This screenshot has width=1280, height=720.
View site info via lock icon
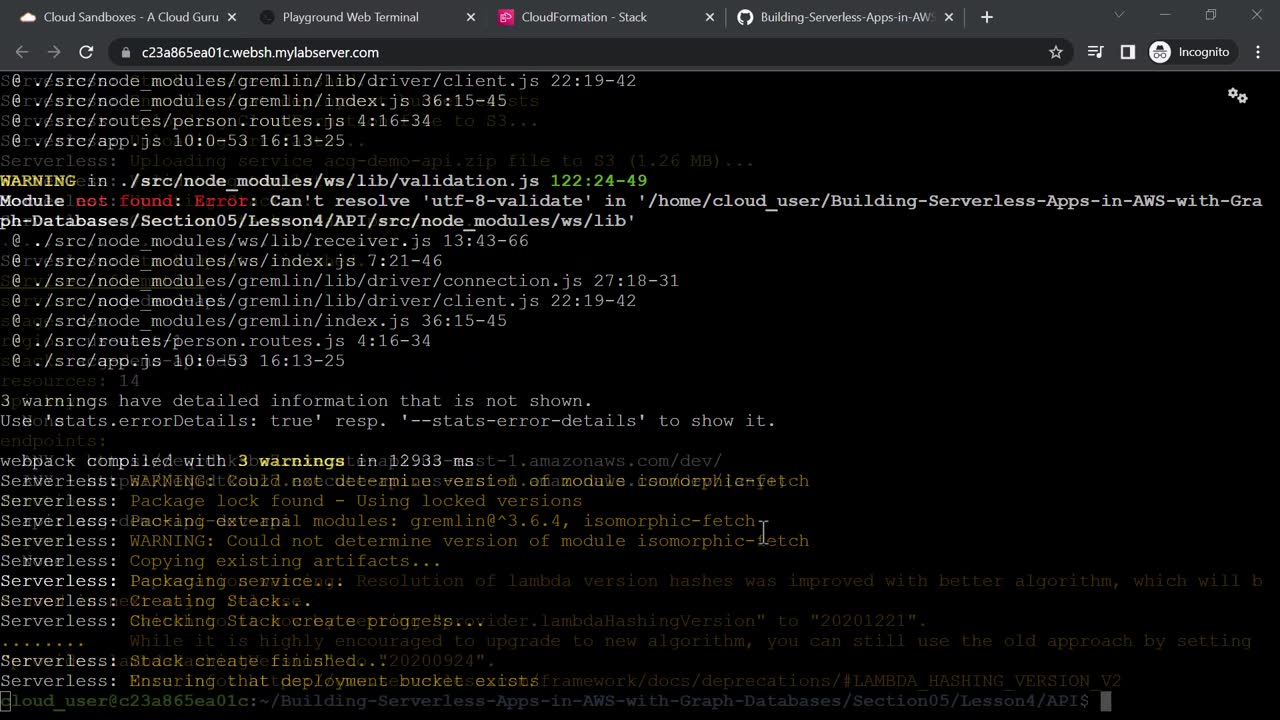pyautogui.click(x=126, y=52)
